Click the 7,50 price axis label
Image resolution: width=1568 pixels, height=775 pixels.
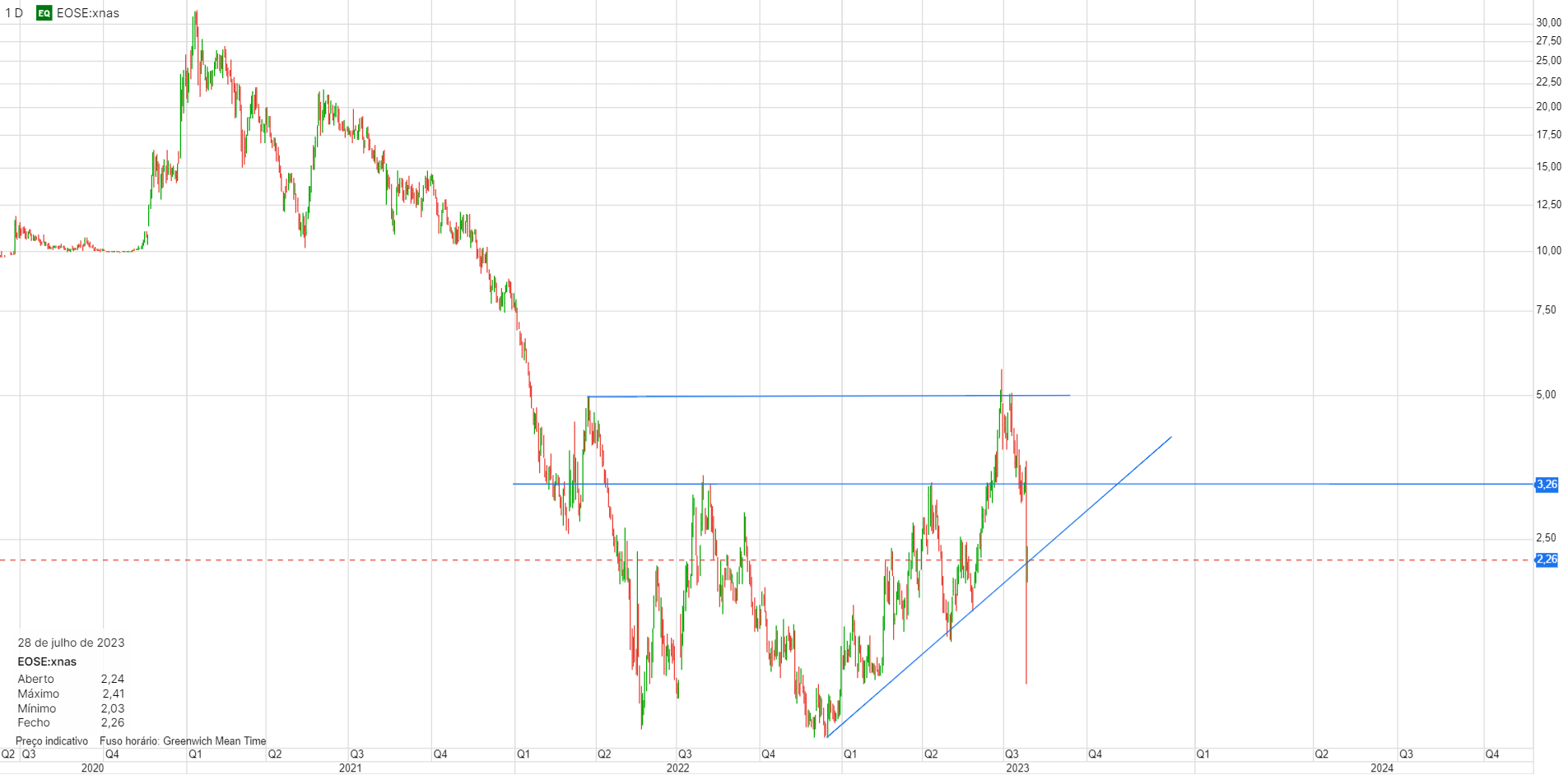tap(1546, 310)
